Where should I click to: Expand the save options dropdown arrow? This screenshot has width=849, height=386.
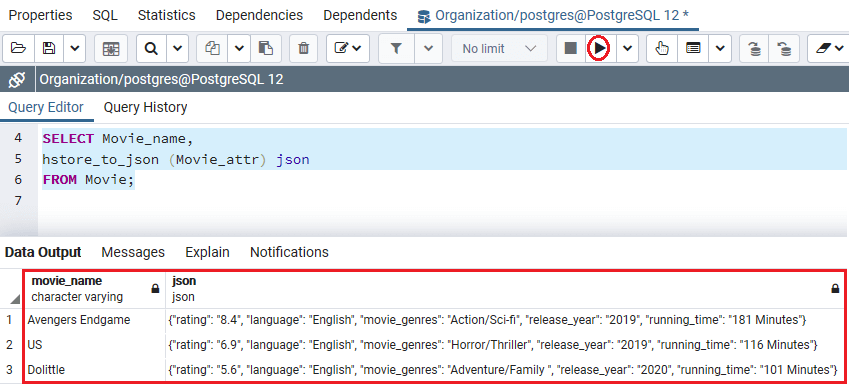tap(75, 48)
